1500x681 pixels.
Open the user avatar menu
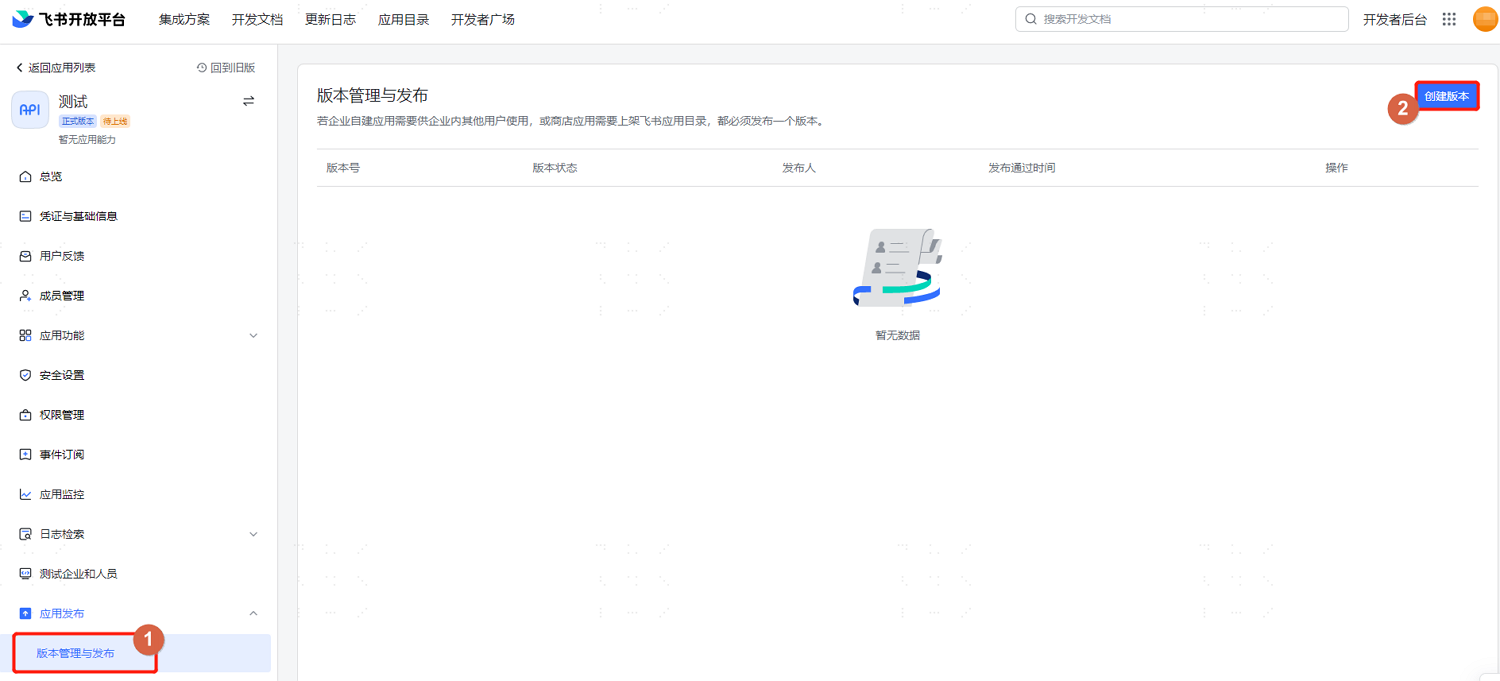click(x=1485, y=19)
